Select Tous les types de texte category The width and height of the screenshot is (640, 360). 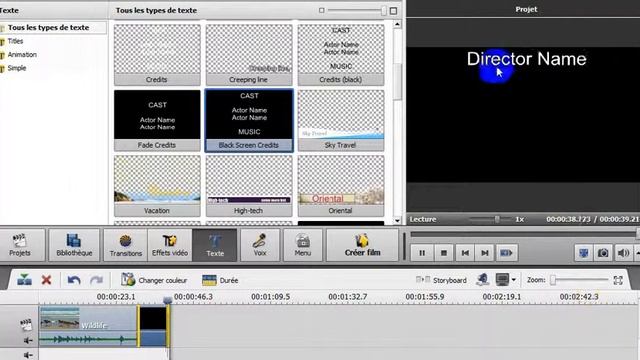(48, 28)
